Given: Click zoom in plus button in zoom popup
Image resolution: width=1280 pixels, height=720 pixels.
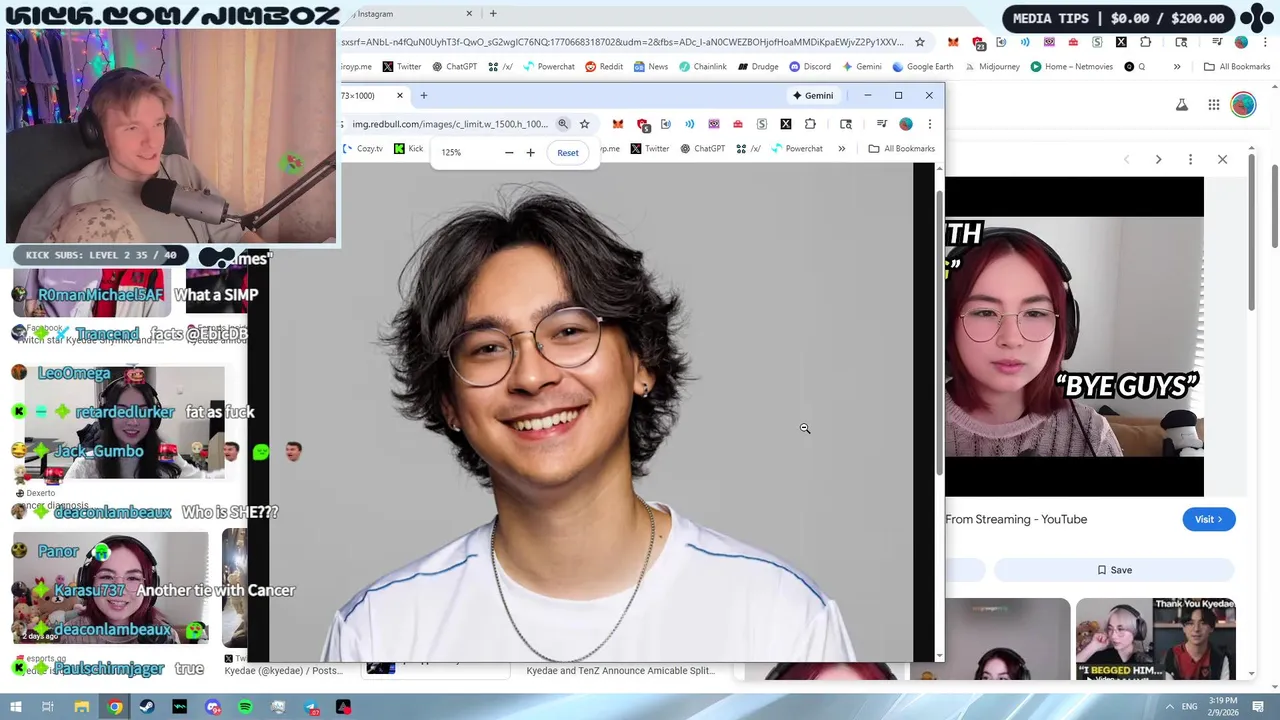Looking at the screenshot, I should [x=530, y=153].
